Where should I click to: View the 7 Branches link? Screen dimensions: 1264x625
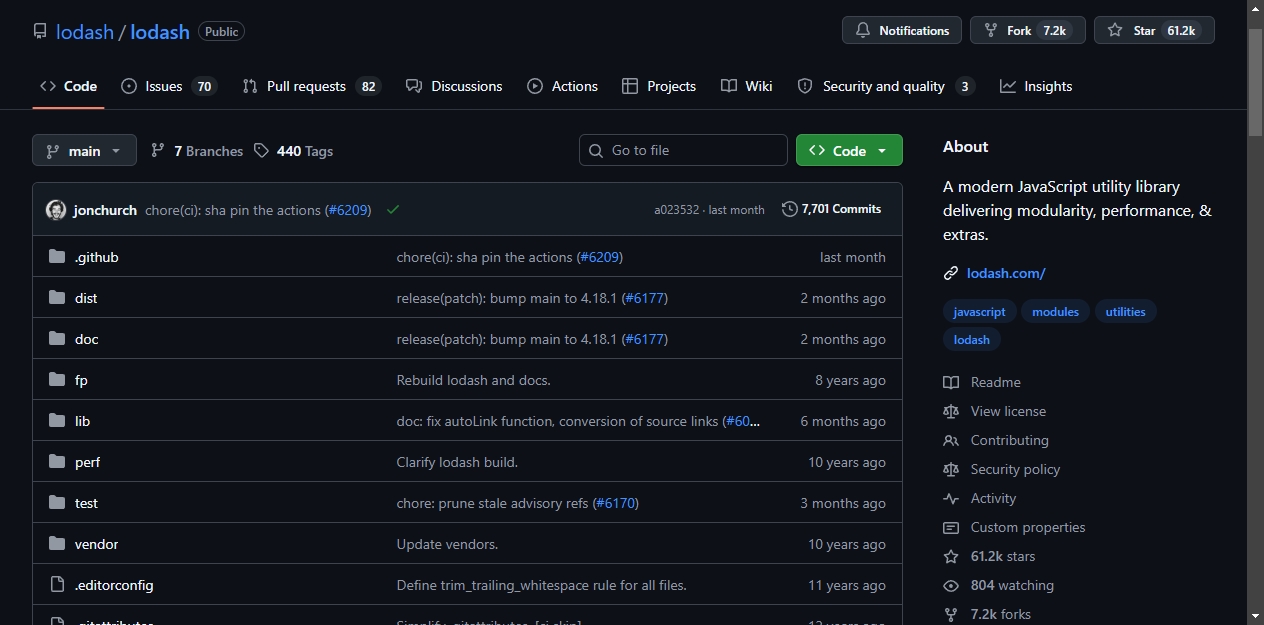pos(197,151)
